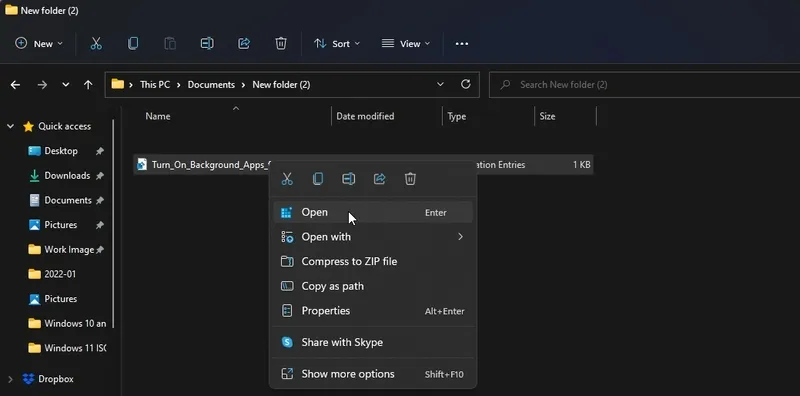Expand the Open with submenu arrow
Screen dimensions: 800x396
(460, 237)
